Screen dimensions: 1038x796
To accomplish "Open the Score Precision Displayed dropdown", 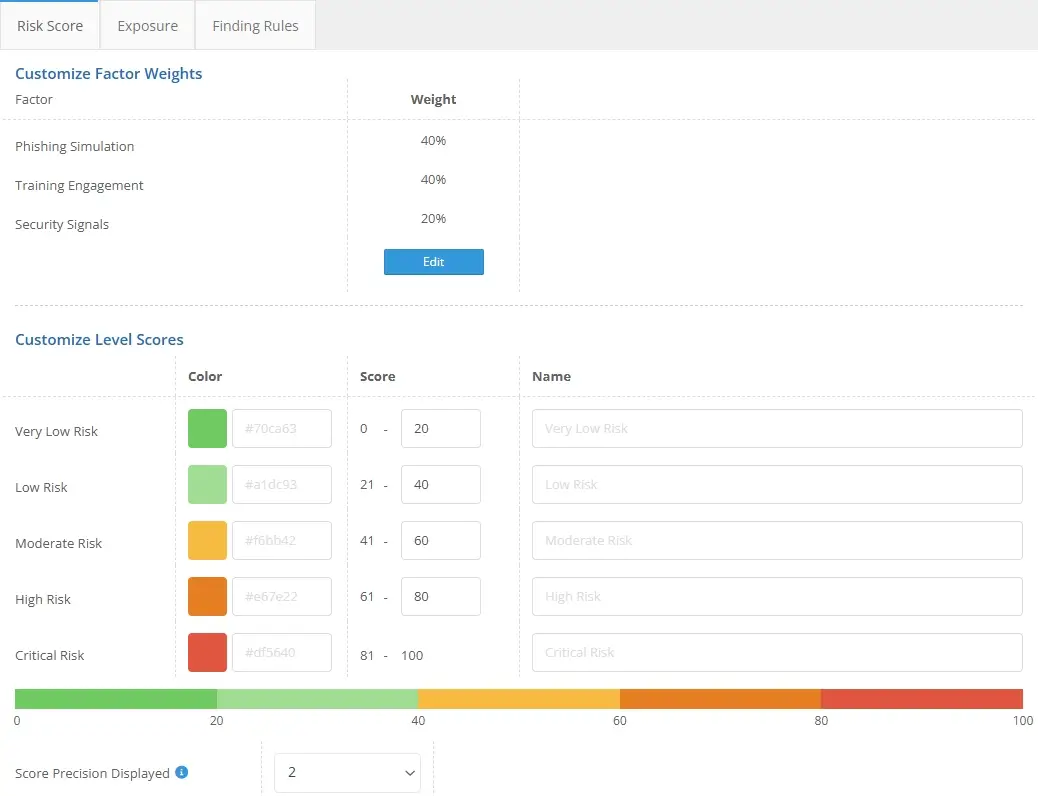I will (x=347, y=773).
